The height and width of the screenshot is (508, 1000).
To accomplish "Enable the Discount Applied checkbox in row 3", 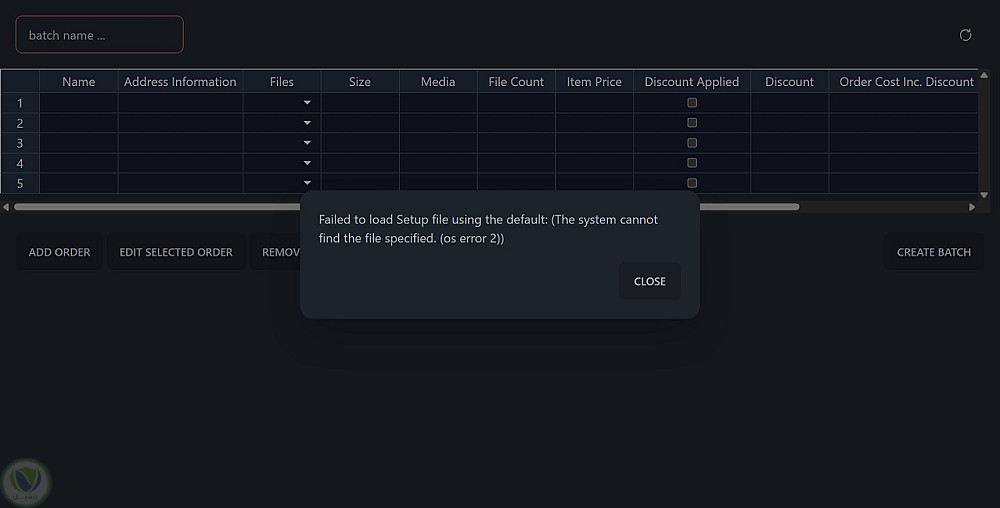I will point(692,143).
